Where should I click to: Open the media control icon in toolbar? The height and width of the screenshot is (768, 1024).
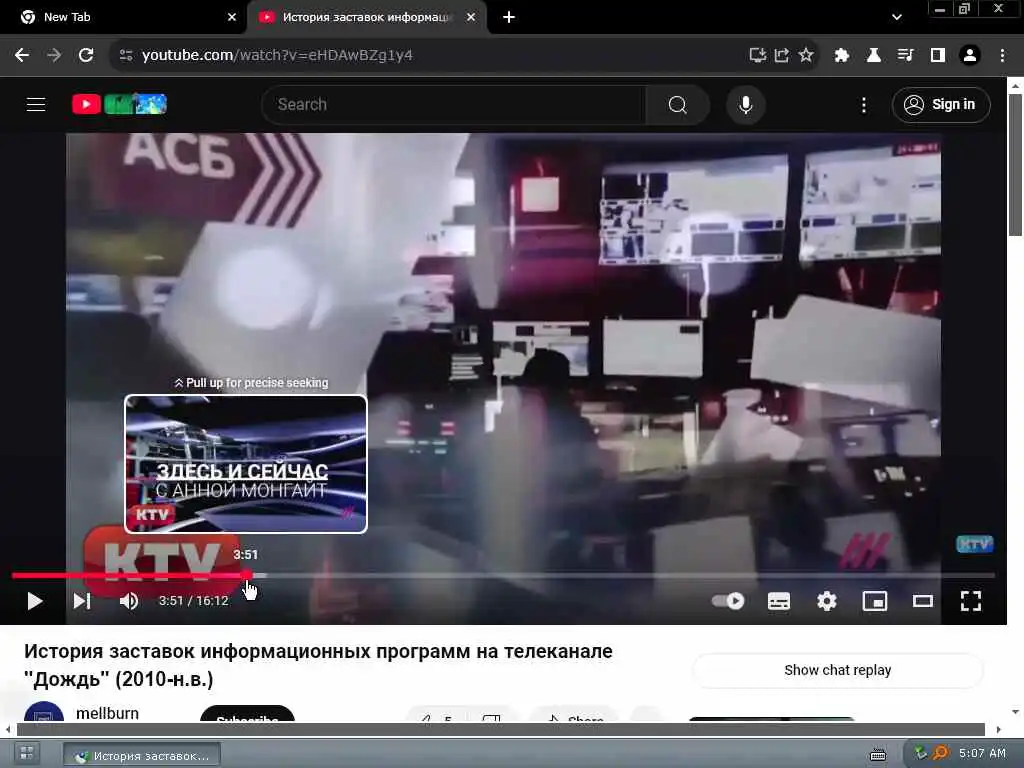tap(906, 56)
